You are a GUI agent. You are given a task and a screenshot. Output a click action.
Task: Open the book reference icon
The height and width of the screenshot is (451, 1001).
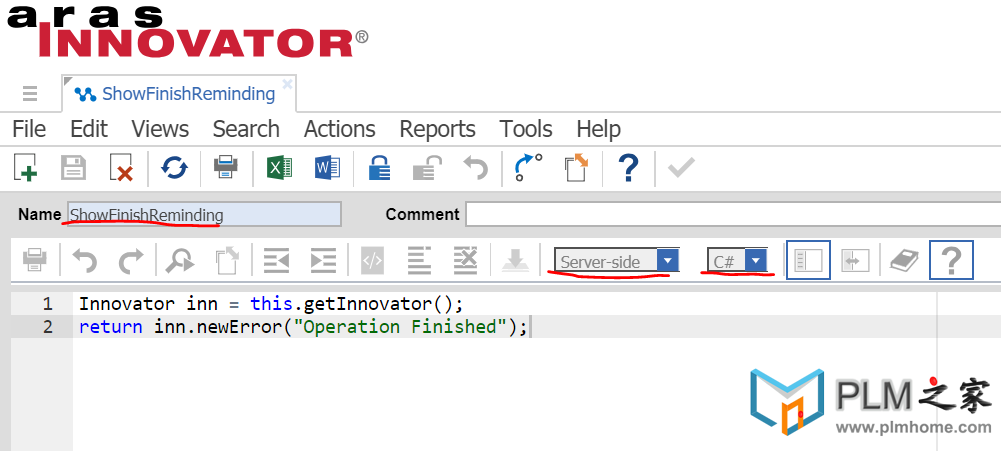[904, 260]
